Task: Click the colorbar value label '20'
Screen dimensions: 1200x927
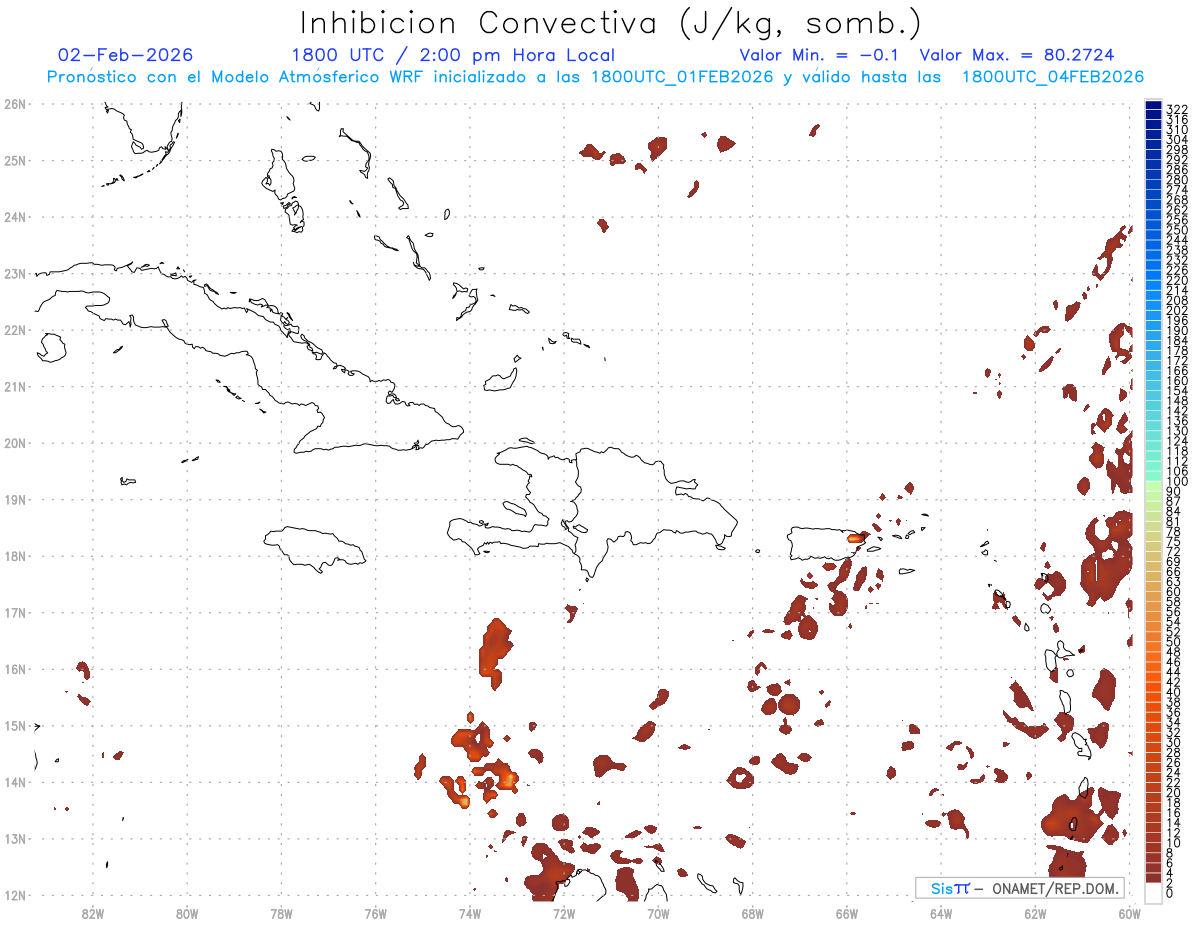Action: point(1174,792)
